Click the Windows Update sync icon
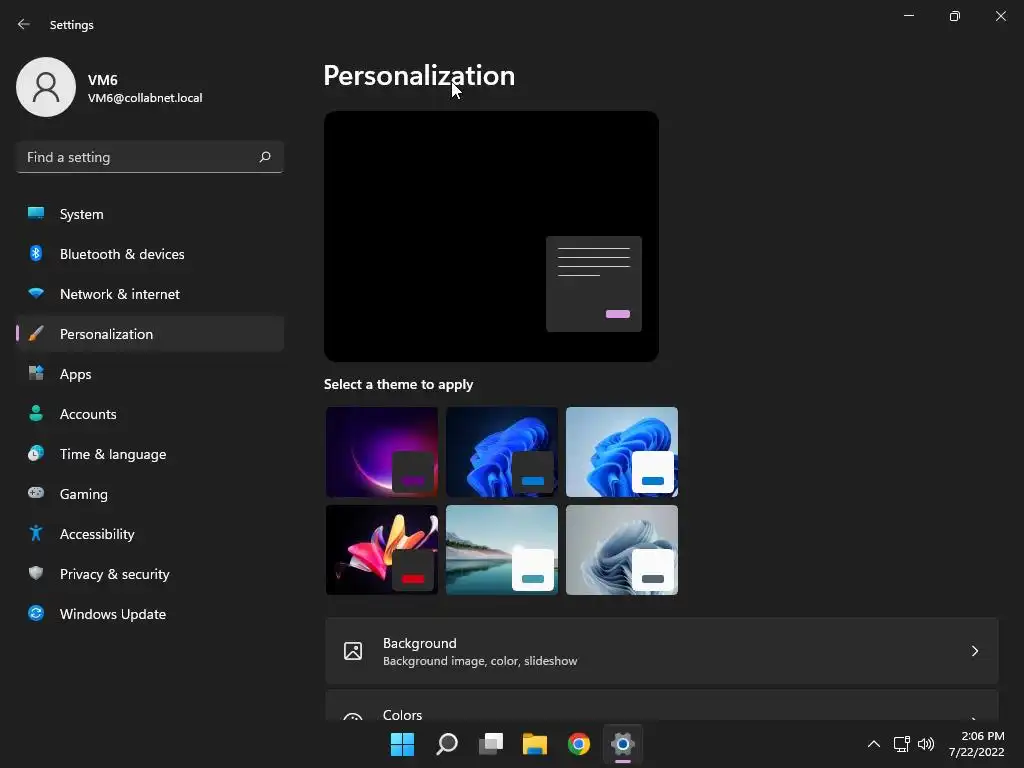 click(x=36, y=613)
